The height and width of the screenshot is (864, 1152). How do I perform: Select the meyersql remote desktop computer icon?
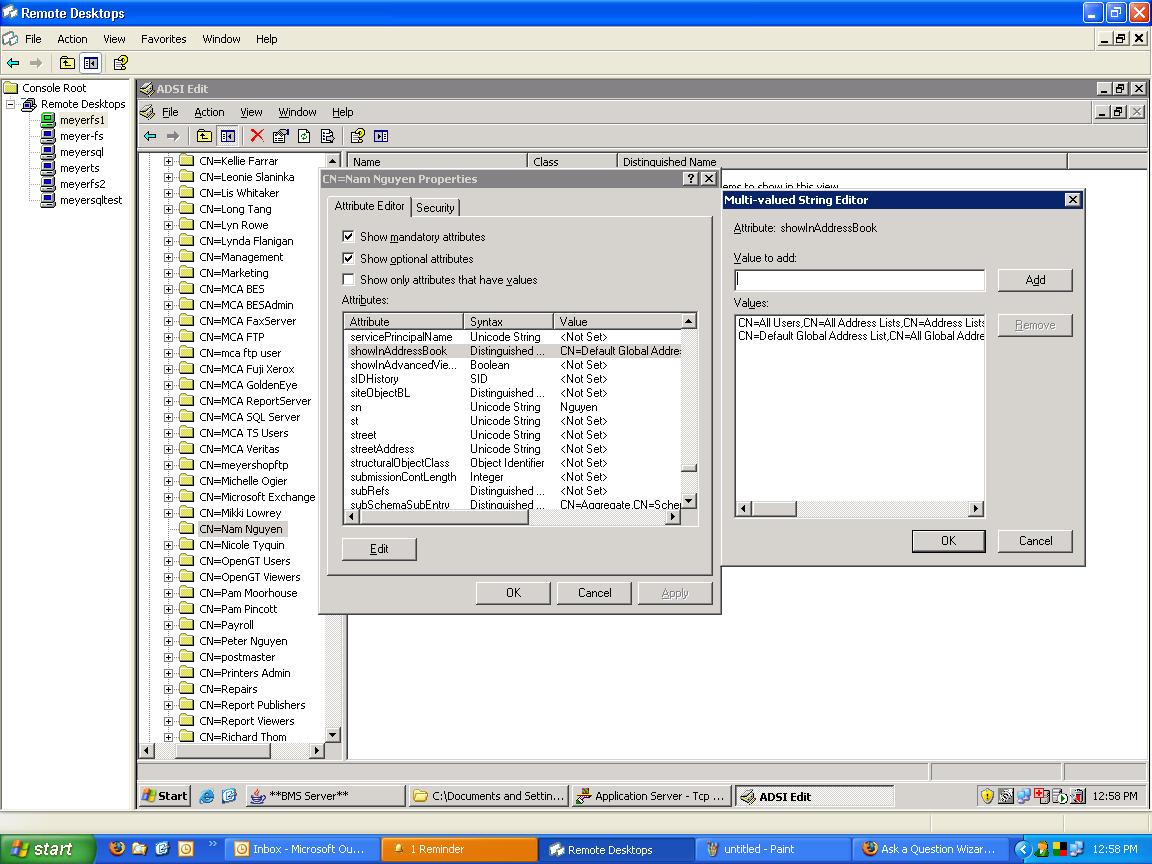(47, 152)
